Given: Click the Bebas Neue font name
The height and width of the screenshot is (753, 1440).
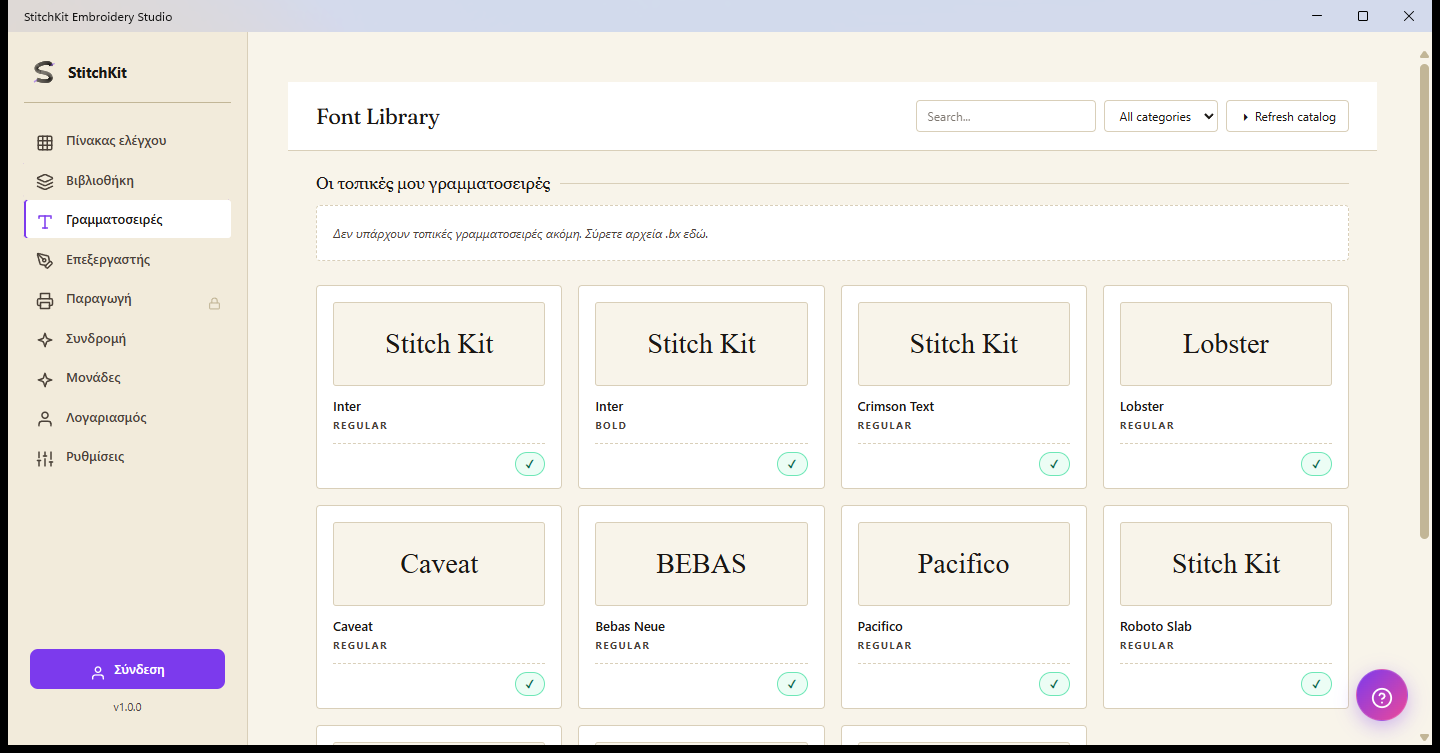Looking at the screenshot, I should tap(630, 626).
